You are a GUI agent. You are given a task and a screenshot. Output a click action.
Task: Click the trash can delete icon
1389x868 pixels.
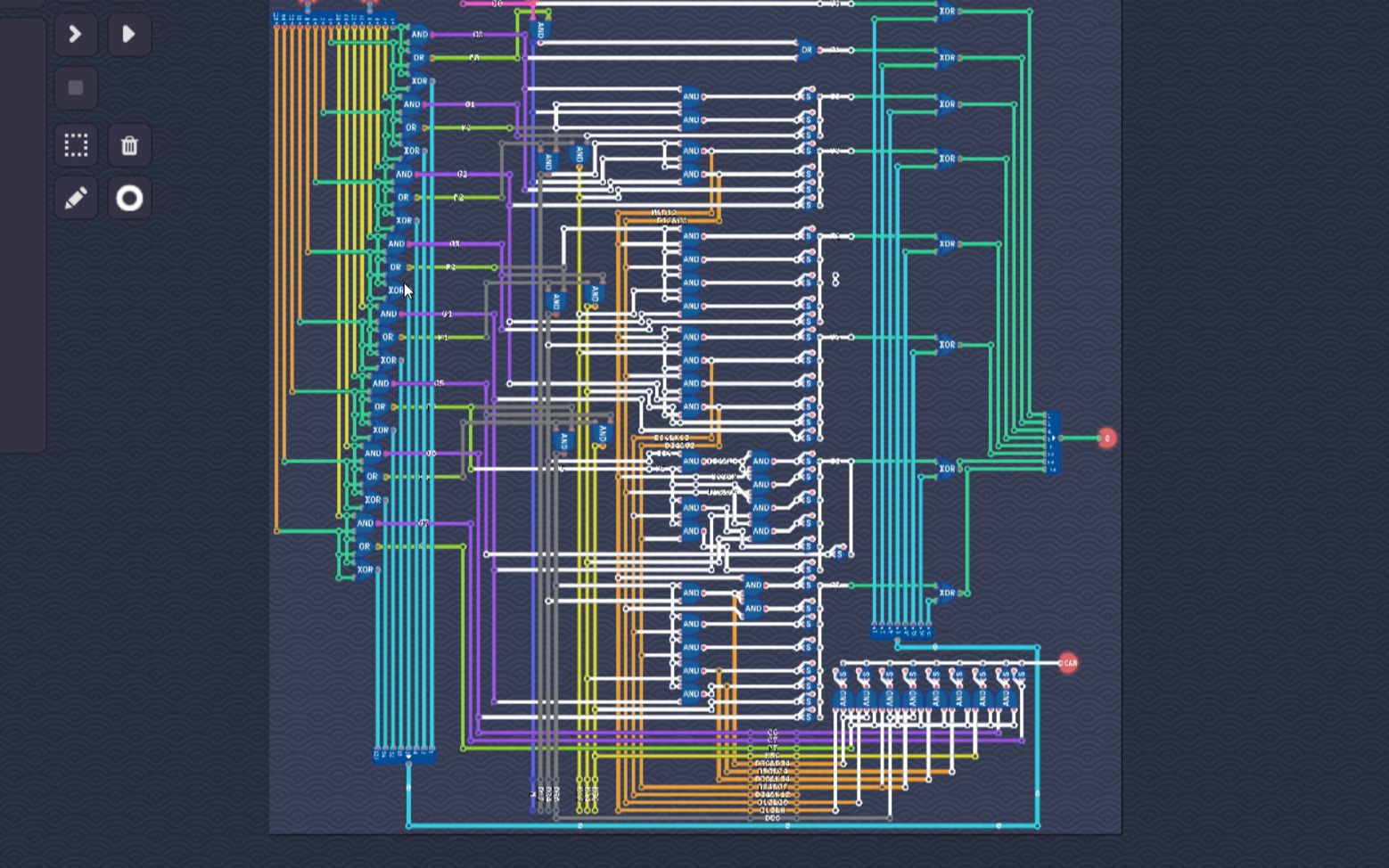(x=129, y=145)
